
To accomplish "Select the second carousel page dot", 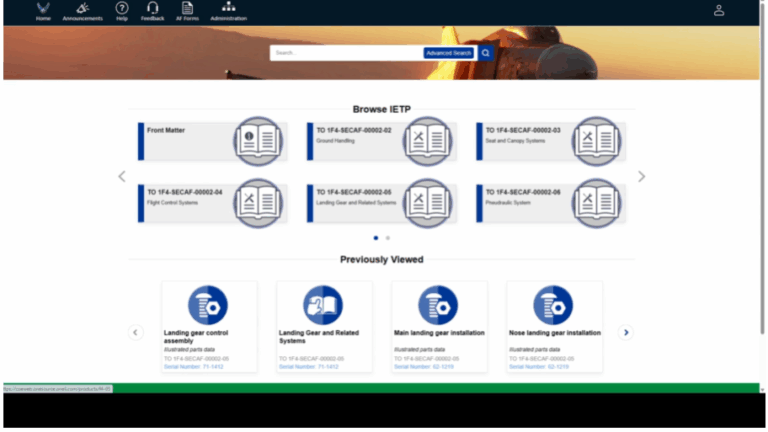I will tap(388, 238).
